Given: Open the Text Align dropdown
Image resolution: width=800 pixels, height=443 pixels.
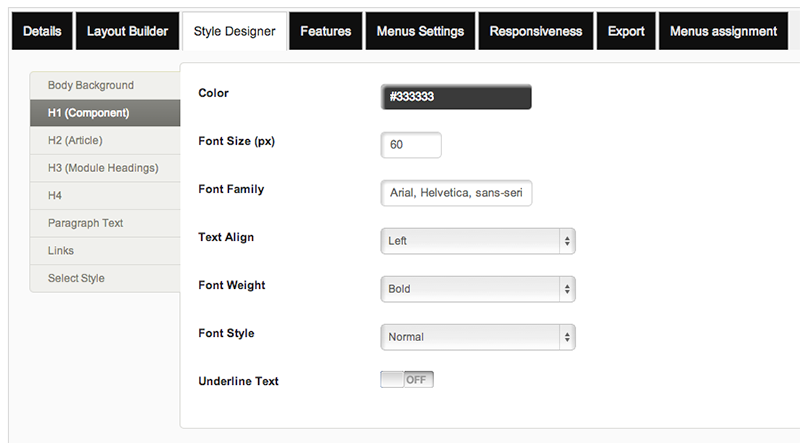Looking at the screenshot, I should pos(478,241).
